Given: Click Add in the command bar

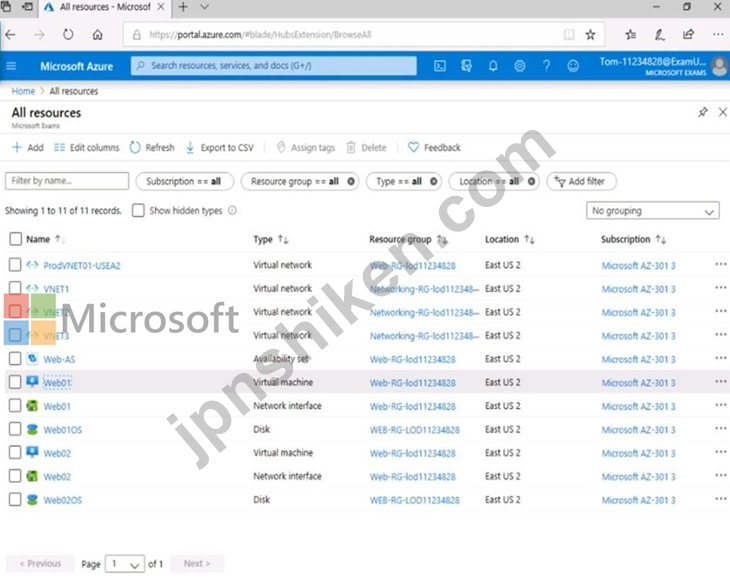Looking at the screenshot, I should coord(28,148).
